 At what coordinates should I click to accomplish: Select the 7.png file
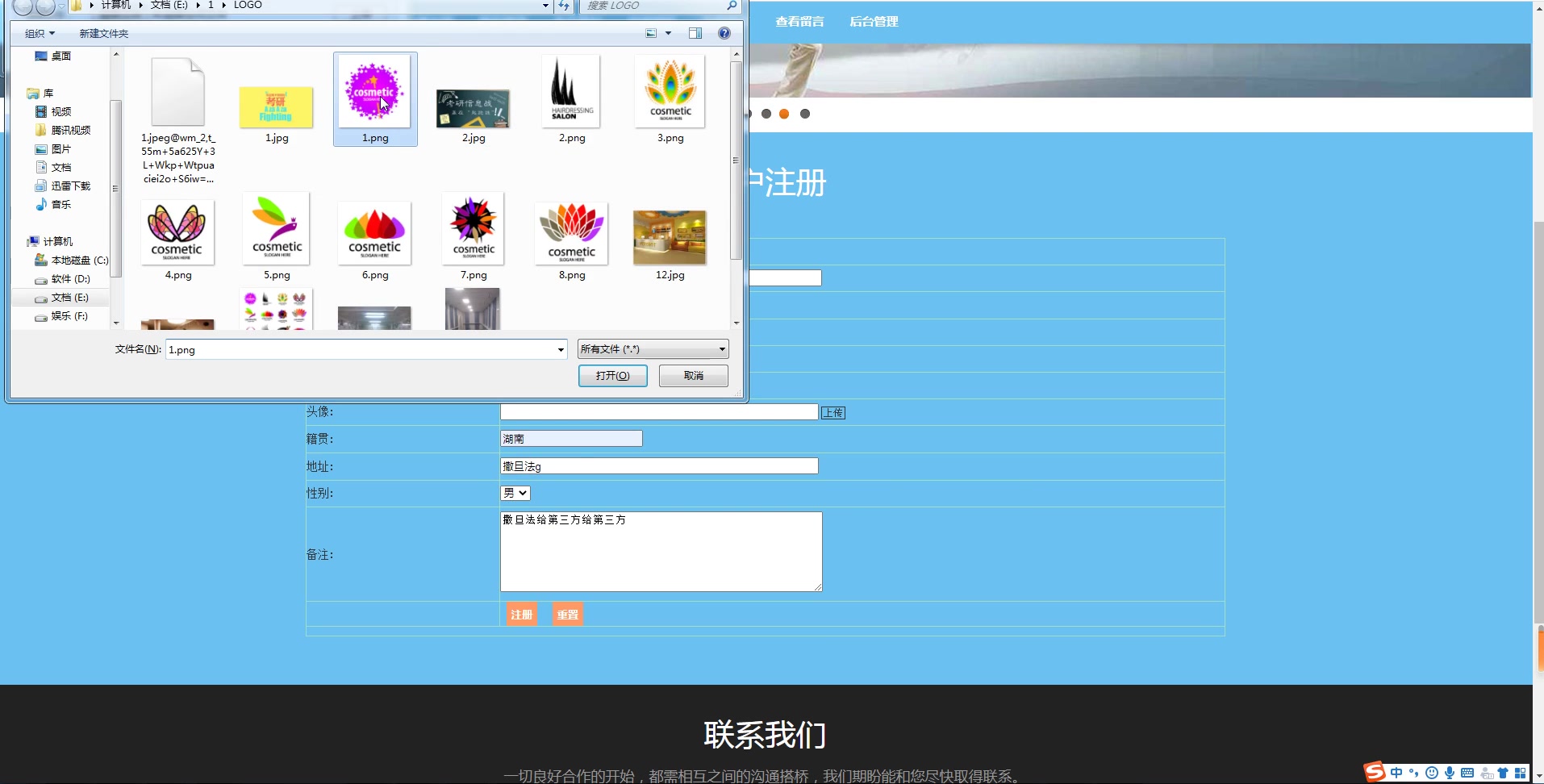pos(474,229)
